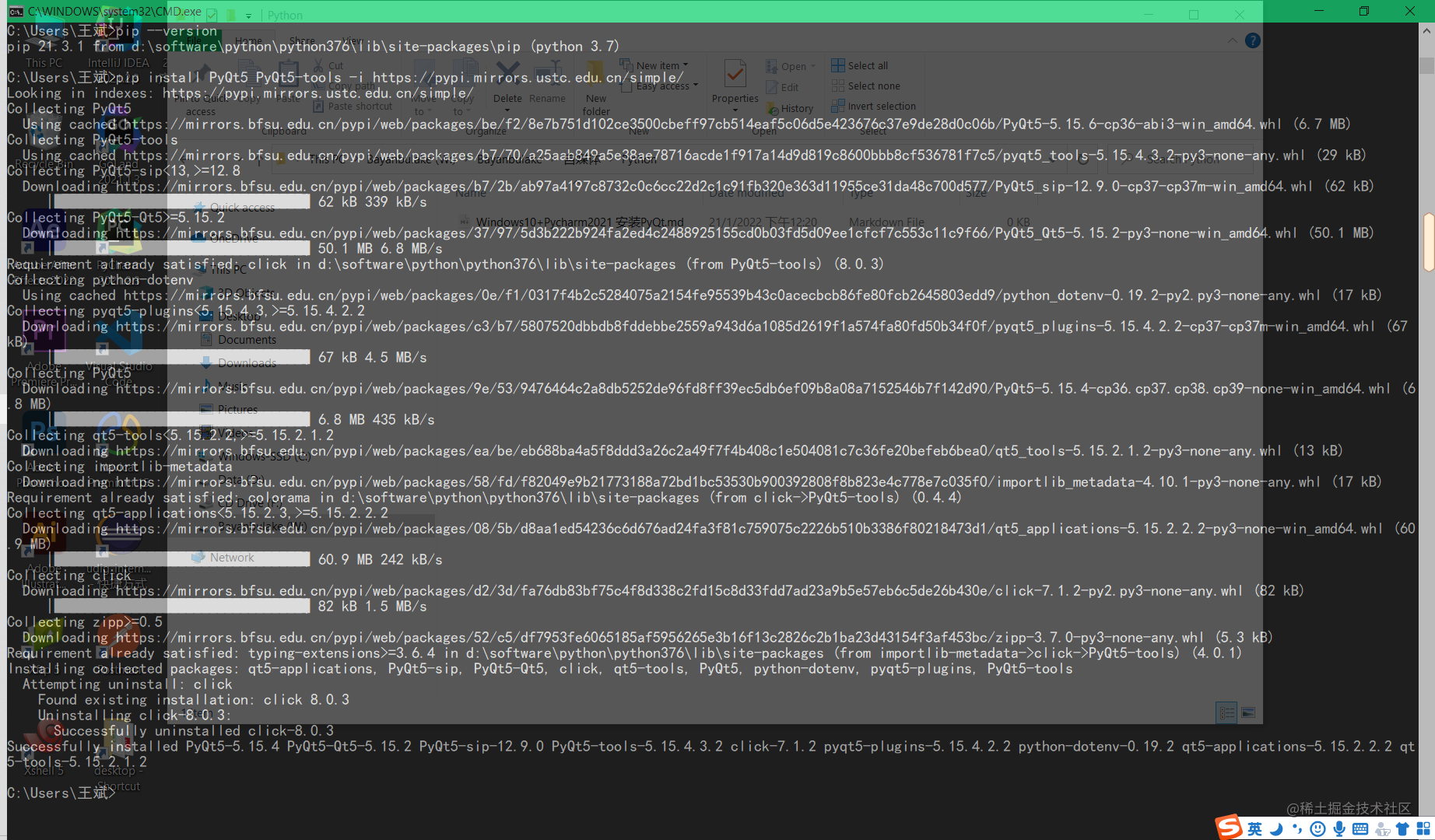Toggle details view in the status bar

pos(1226,712)
